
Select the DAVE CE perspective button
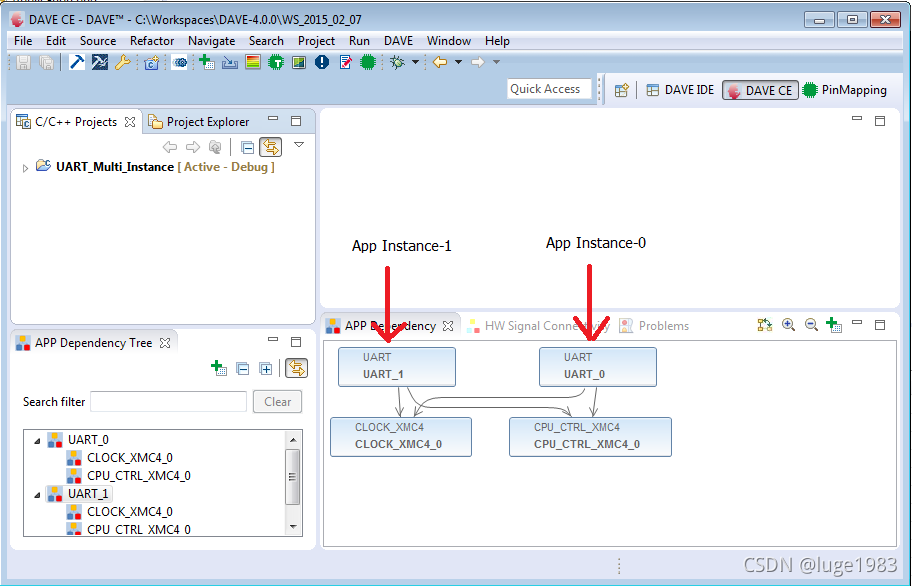[760, 90]
